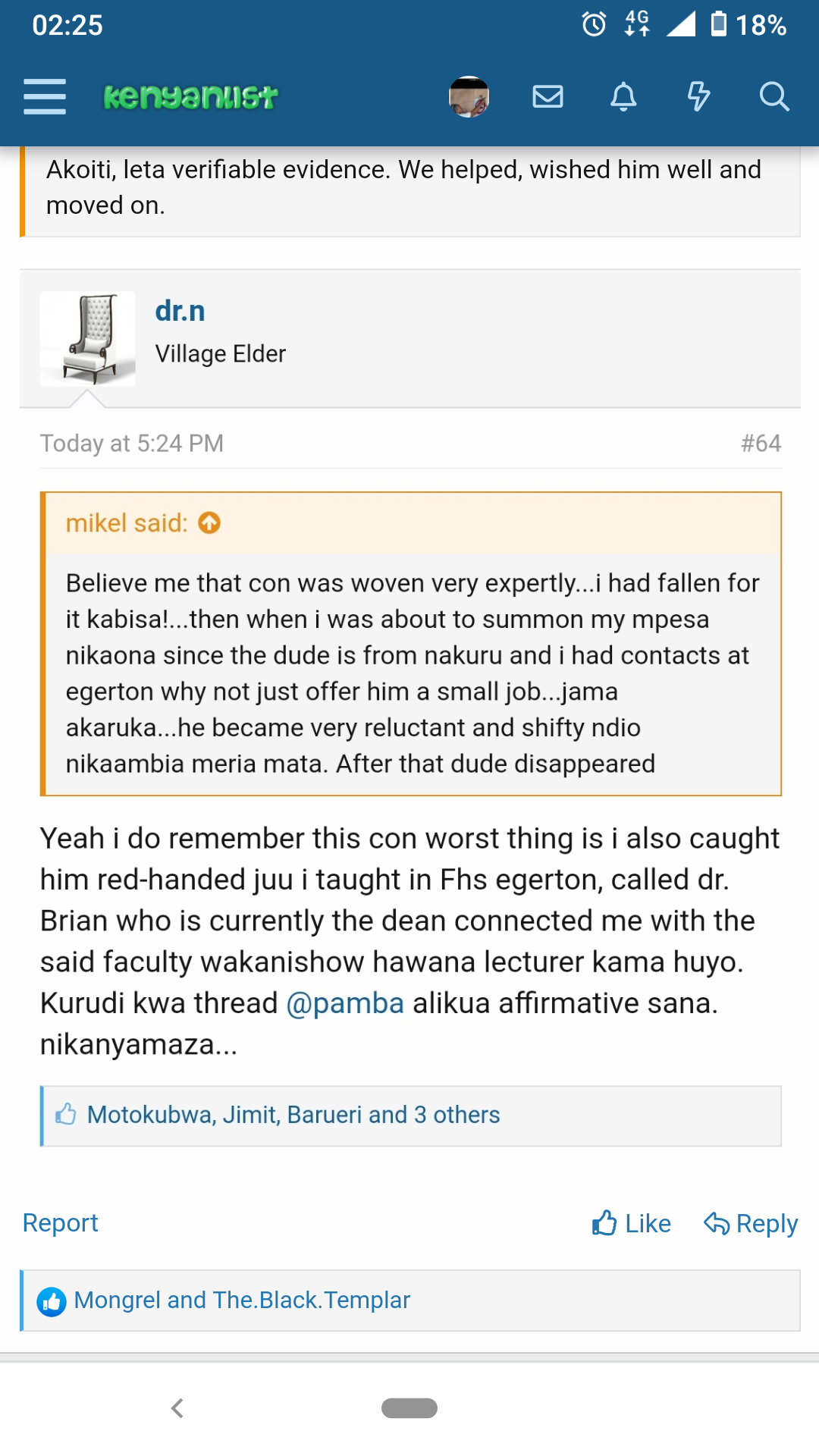The height and width of the screenshot is (1456, 819).
Task: Reply to dr.n's post
Action: point(751,1223)
